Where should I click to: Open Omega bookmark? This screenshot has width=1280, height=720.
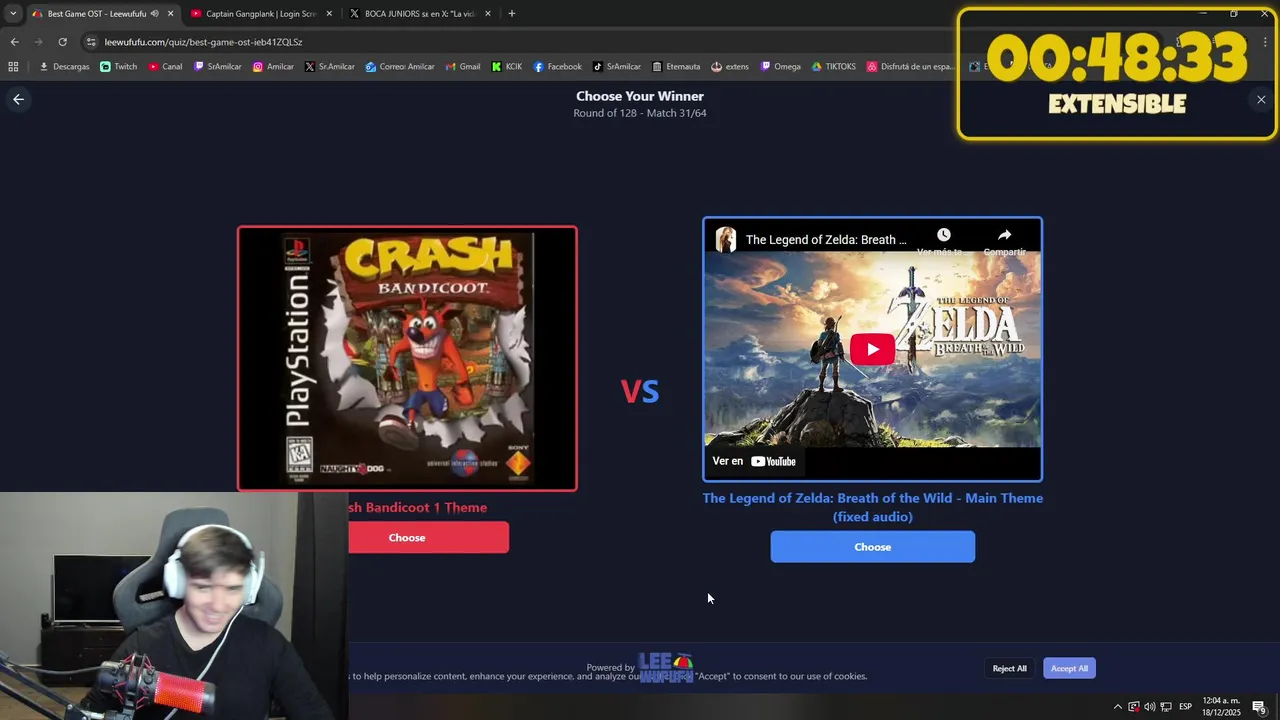[x=781, y=67]
